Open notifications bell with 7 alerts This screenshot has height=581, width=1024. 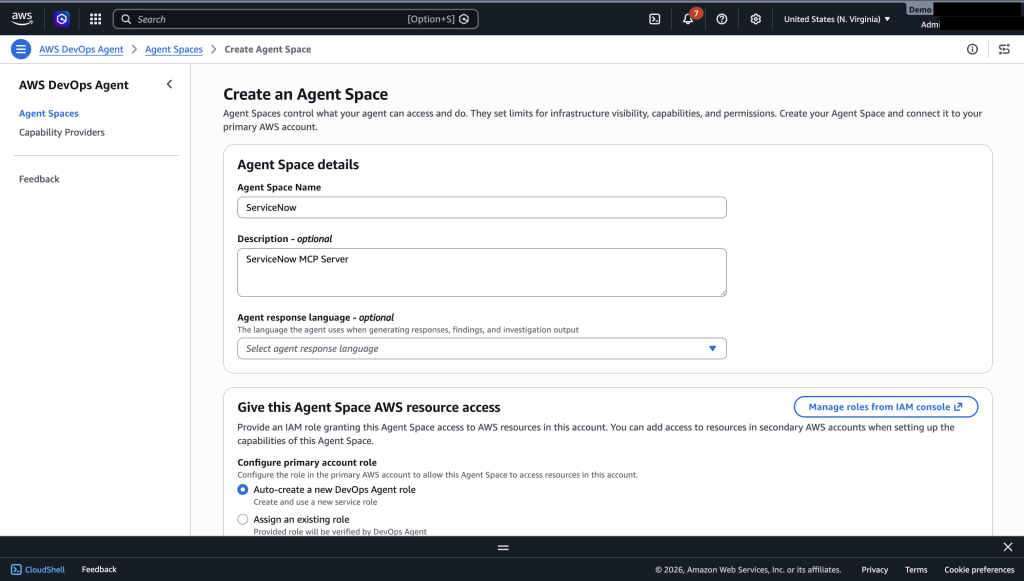pos(690,18)
